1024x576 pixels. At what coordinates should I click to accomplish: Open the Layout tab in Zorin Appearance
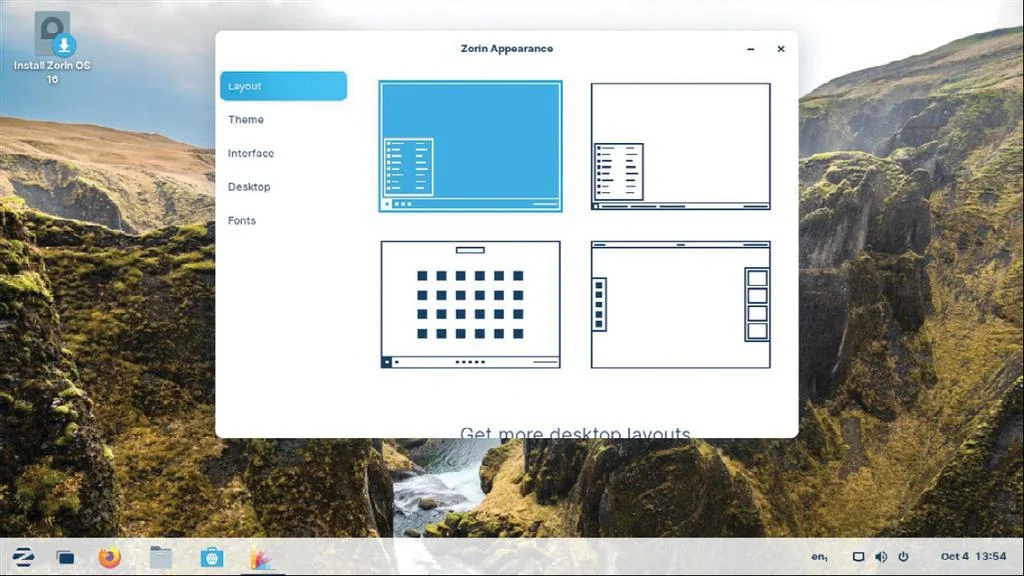(283, 86)
